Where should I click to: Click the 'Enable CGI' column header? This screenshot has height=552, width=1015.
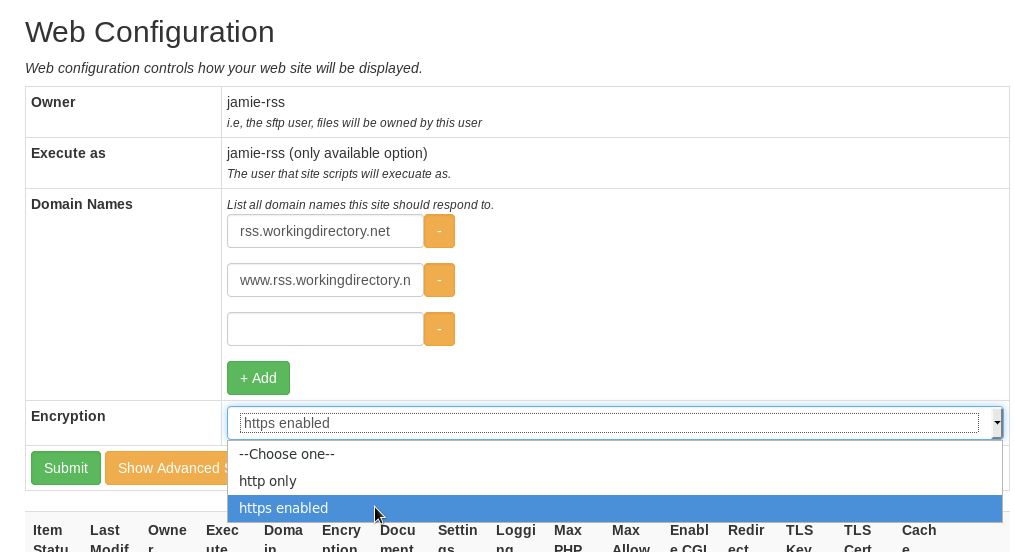689,538
